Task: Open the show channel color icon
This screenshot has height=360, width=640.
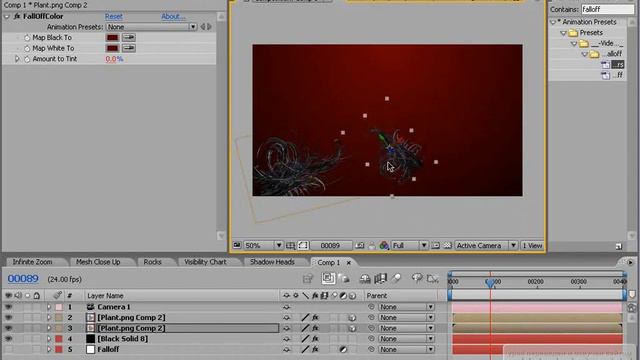Action: coord(384,245)
